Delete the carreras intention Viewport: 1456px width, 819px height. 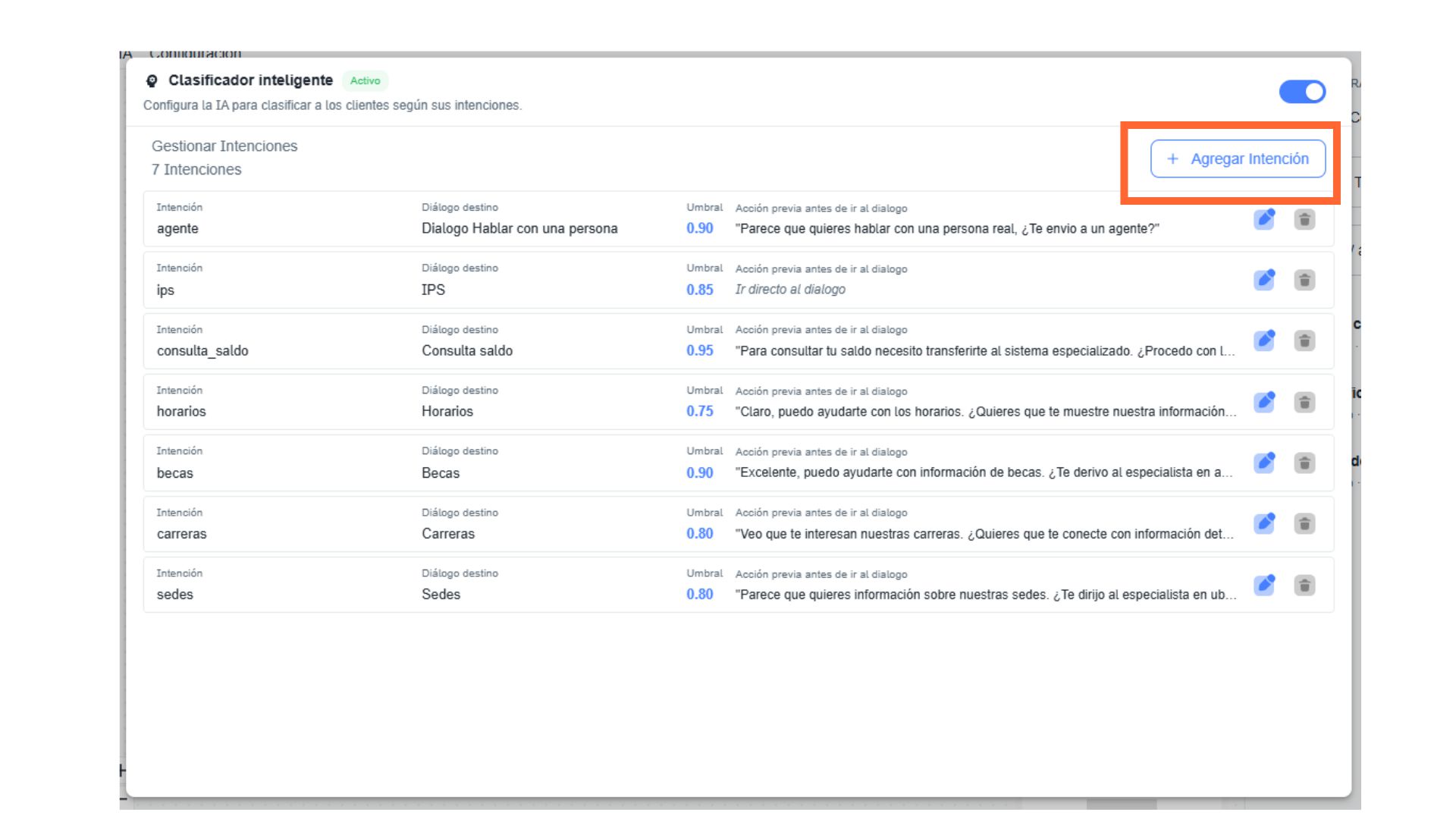pos(1304,523)
